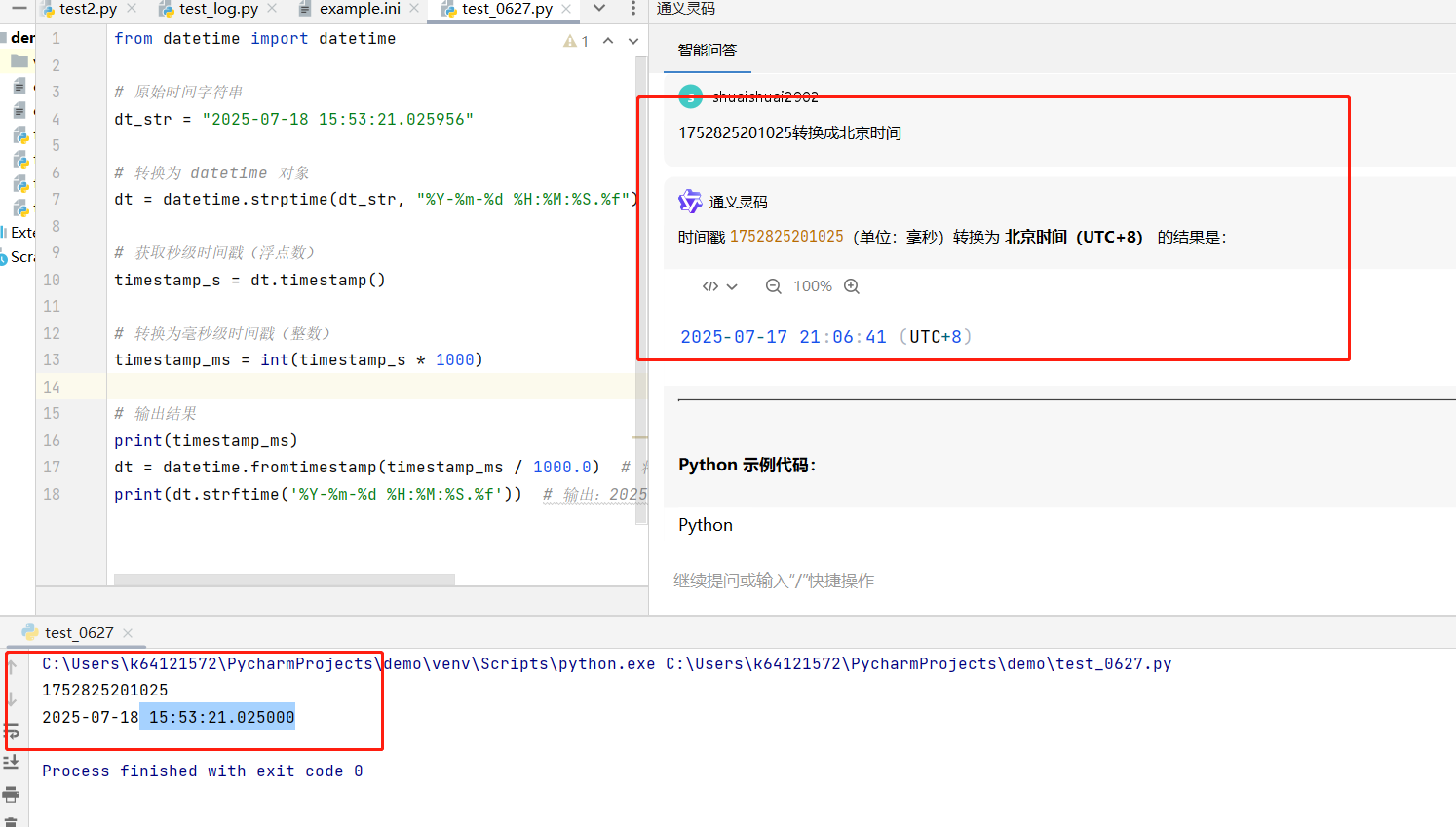Close the test_log.py tab
This screenshot has height=827, width=1456.
[272, 9]
